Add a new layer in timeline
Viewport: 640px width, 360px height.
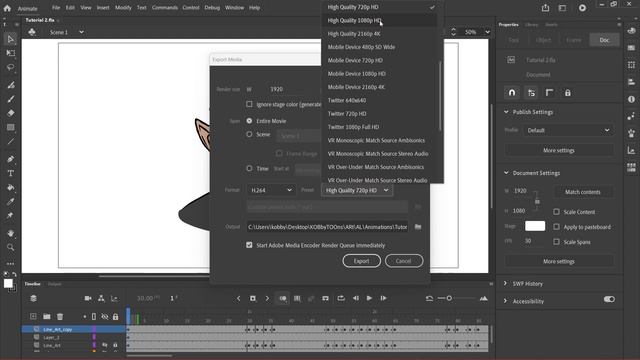33,316
